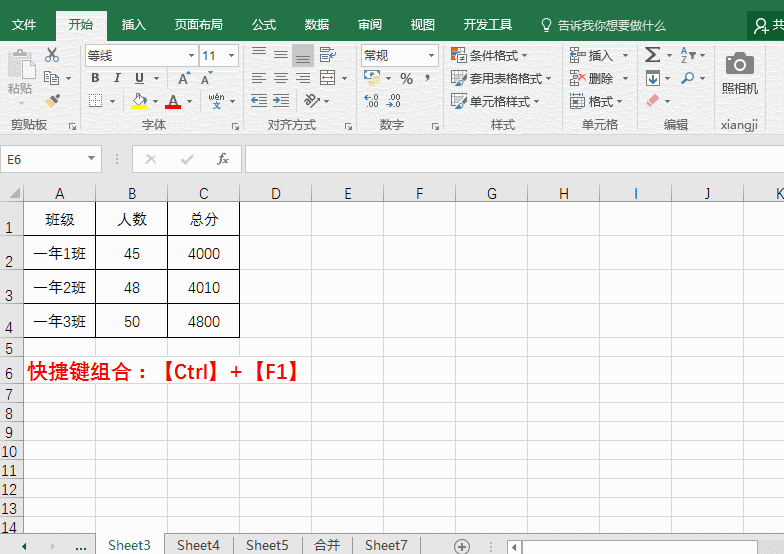Open the font size 11 dropdown
The image size is (784, 554).
pyautogui.click(x=232, y=56)
